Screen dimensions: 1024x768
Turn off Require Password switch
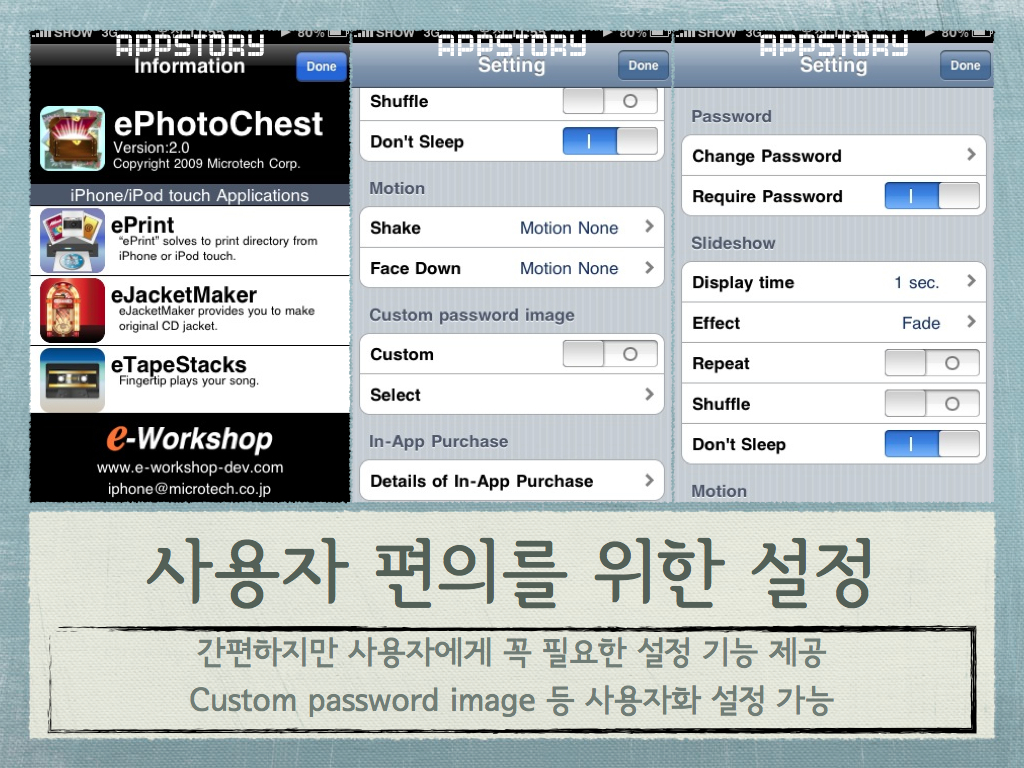point(931,196)
